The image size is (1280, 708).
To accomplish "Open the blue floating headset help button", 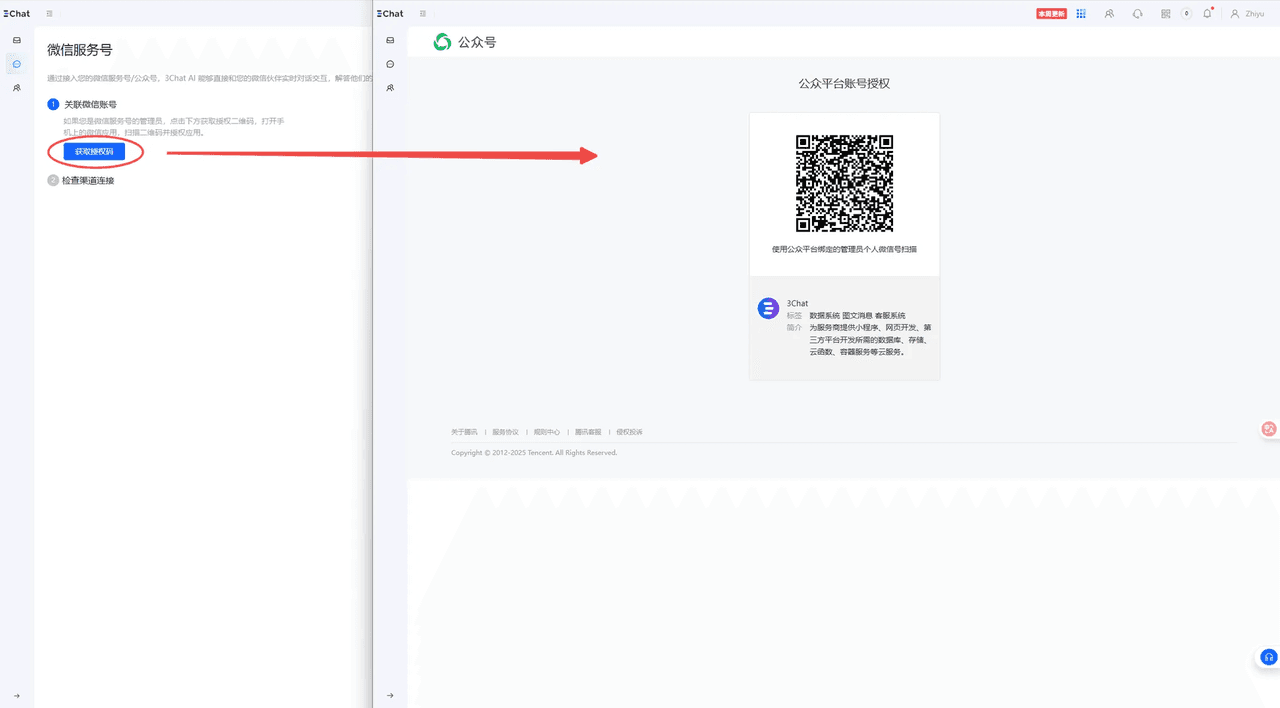I will pos(1269,657).
